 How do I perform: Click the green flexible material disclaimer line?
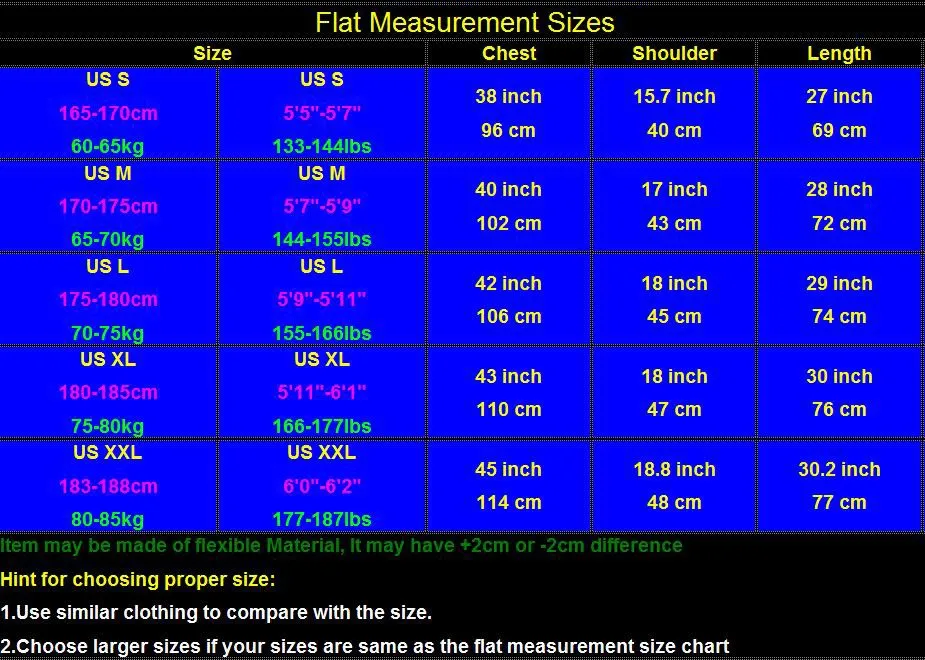[341, 546]
